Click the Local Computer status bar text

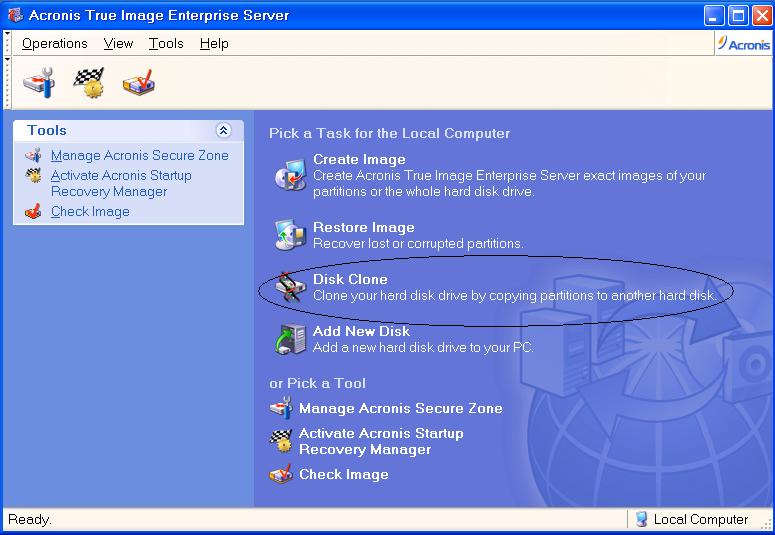click(701, 519)
